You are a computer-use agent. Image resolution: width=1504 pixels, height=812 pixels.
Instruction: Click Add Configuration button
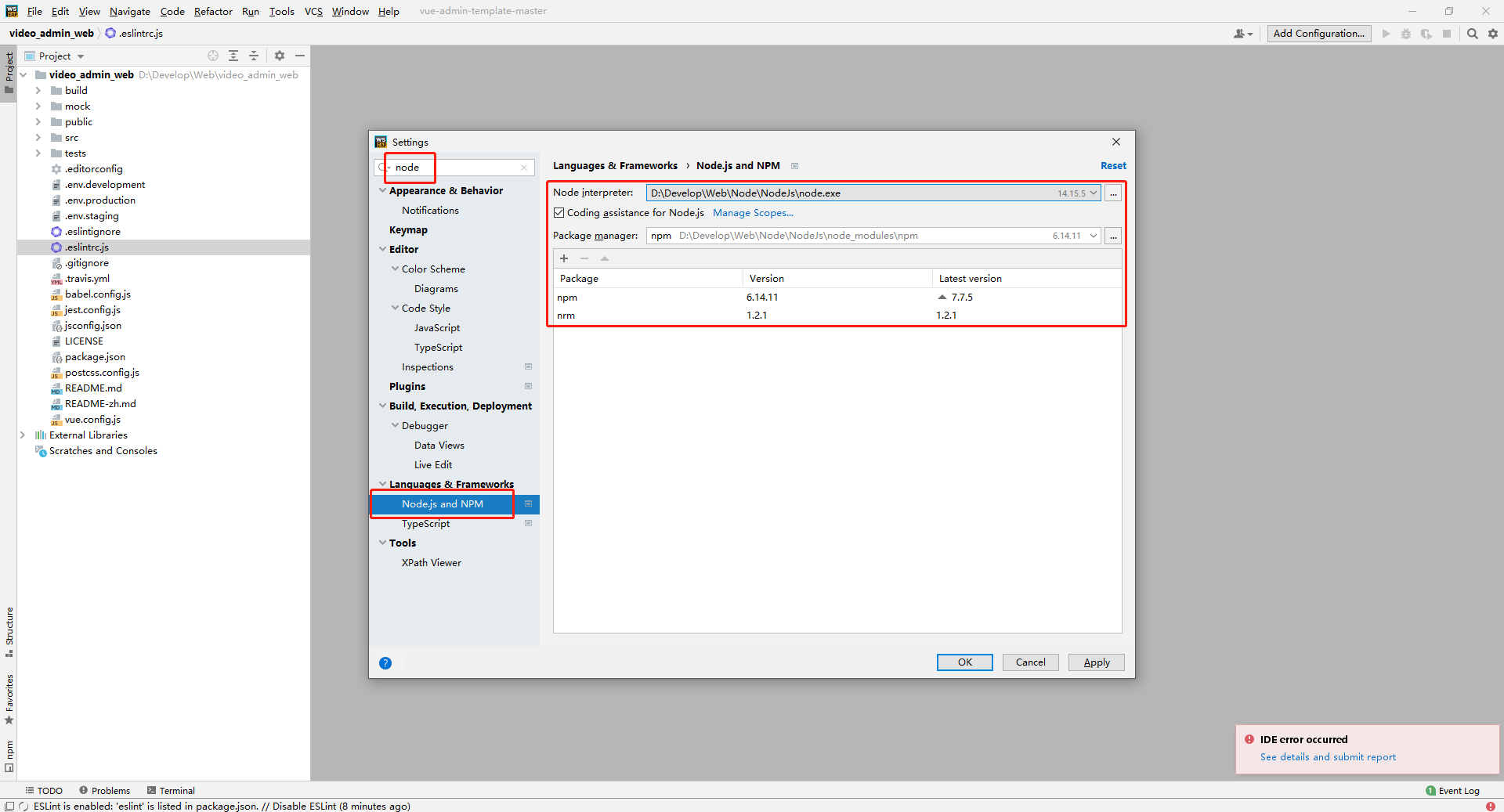pos(1319,34)
